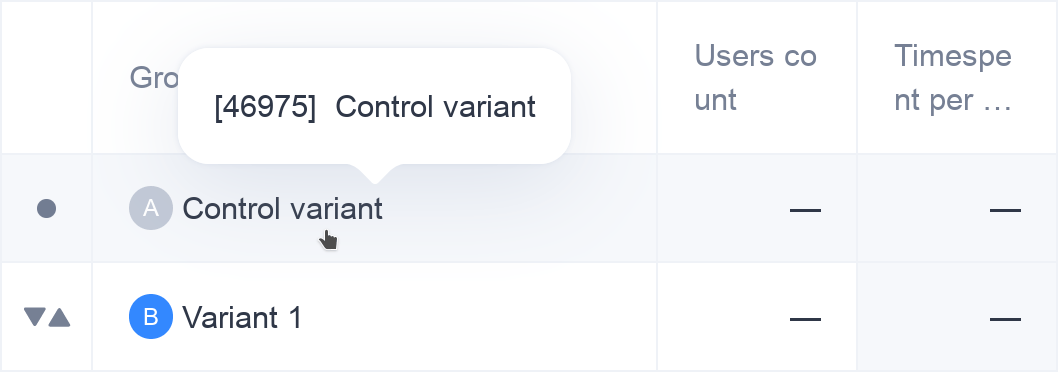
Task: Click Variant 1 Timespent dash cell
Action: (x=1005, y=319)
